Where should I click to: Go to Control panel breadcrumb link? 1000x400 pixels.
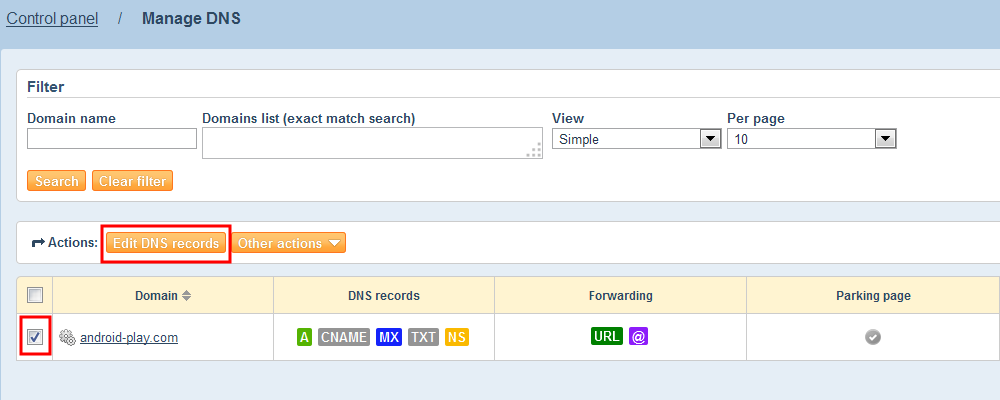[x=52, y=18]
